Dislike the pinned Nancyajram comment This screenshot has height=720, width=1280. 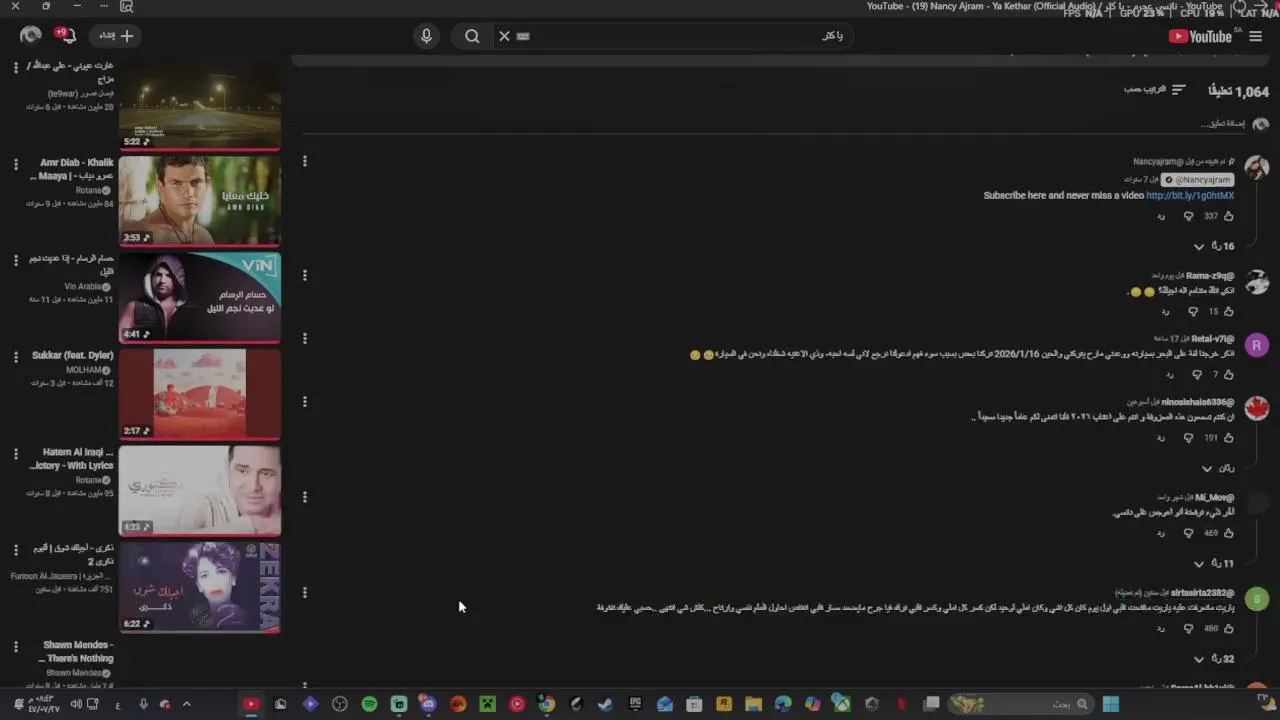point(1189,216)
